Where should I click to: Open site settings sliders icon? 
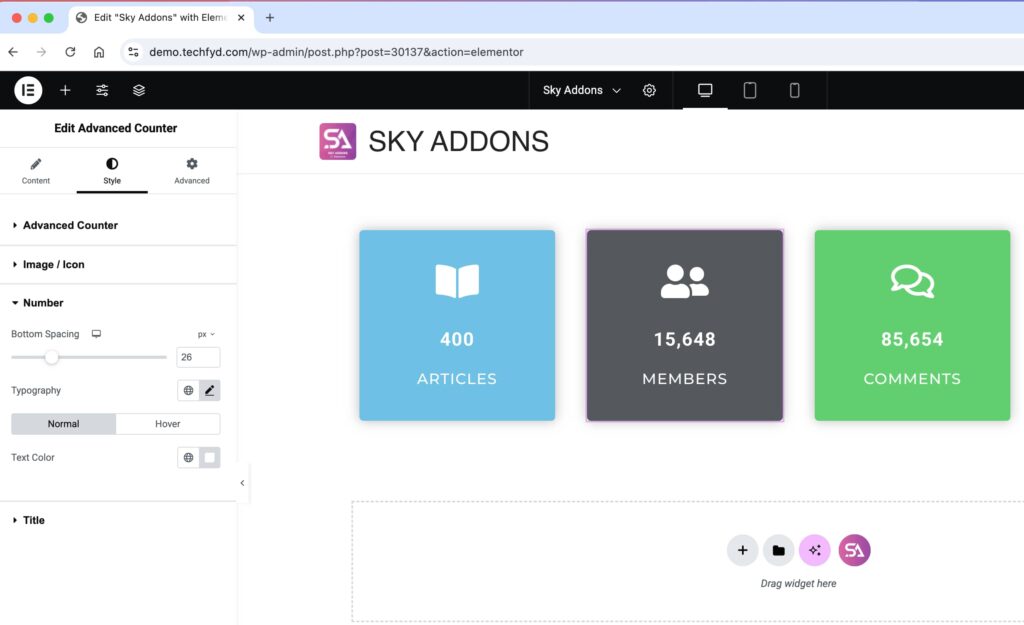coord(102,90)
